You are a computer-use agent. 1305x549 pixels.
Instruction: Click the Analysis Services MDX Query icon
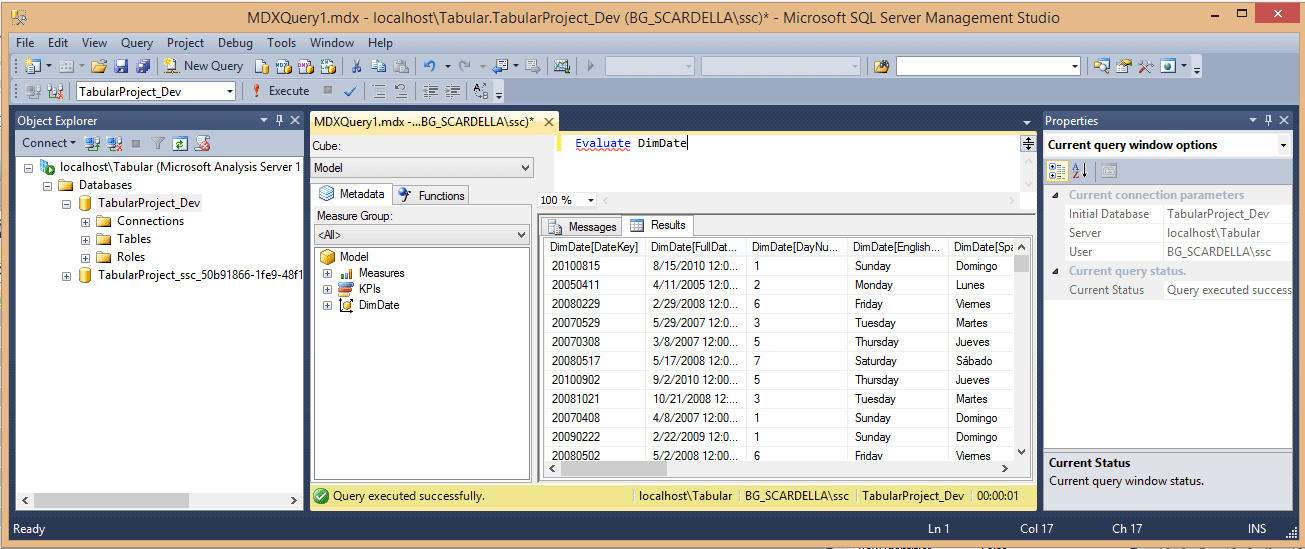click(283, 66)
